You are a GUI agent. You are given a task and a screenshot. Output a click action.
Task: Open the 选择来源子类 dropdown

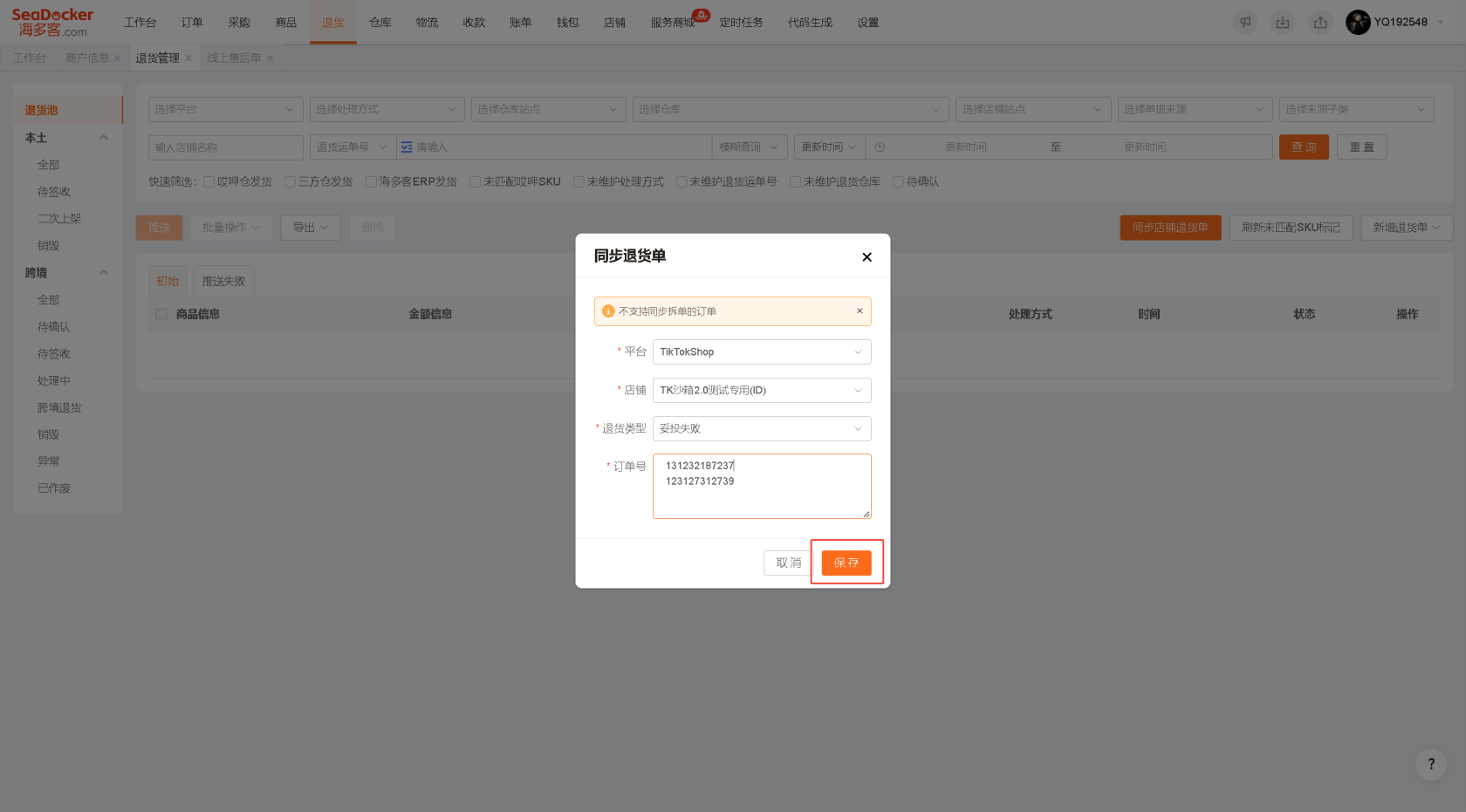click(x=1356, y=109)
